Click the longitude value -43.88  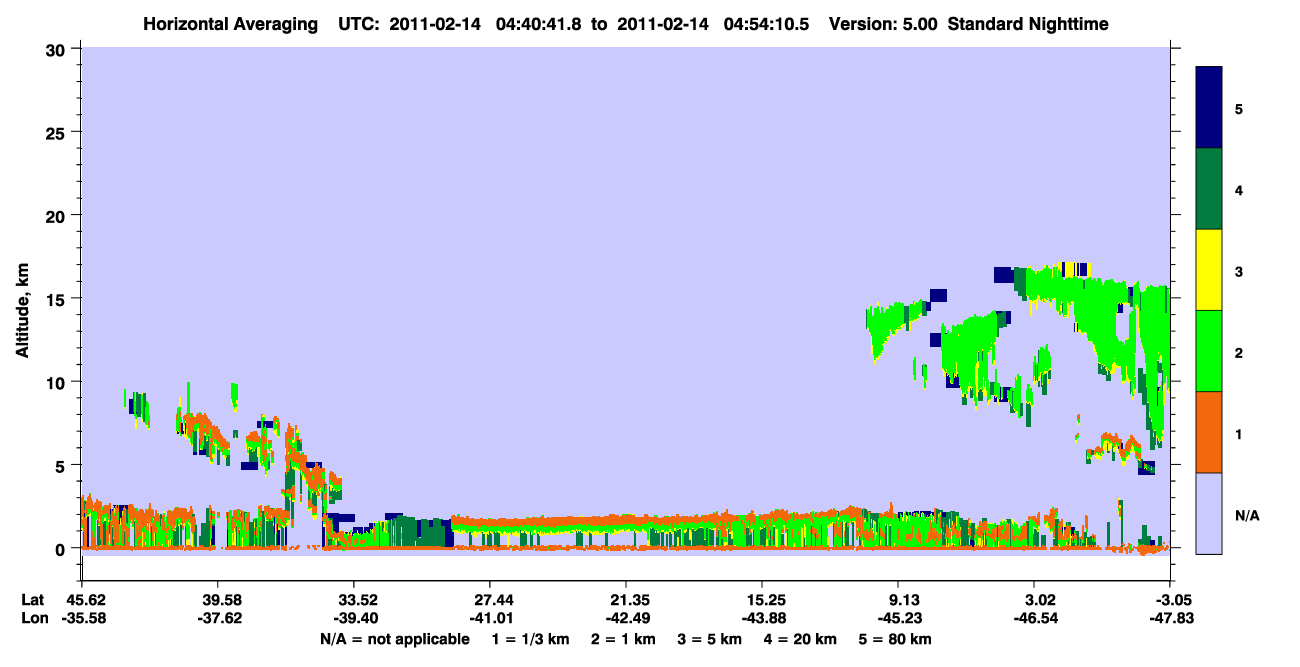762,619
